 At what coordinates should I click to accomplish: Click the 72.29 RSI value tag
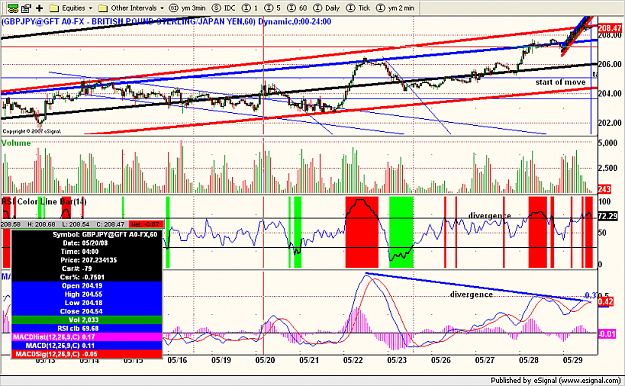(x=608, y=216)
